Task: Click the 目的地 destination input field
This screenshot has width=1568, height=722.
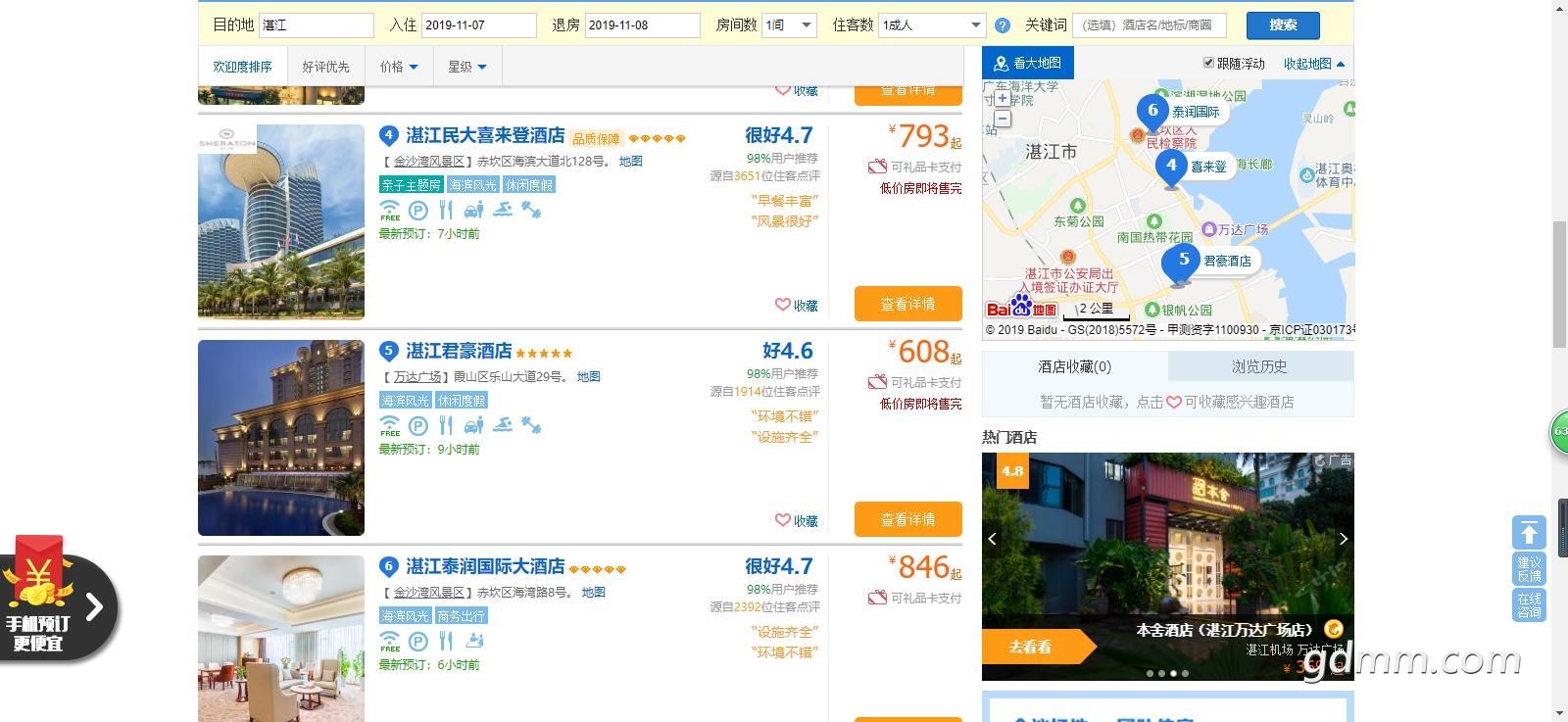Action: 317,25
